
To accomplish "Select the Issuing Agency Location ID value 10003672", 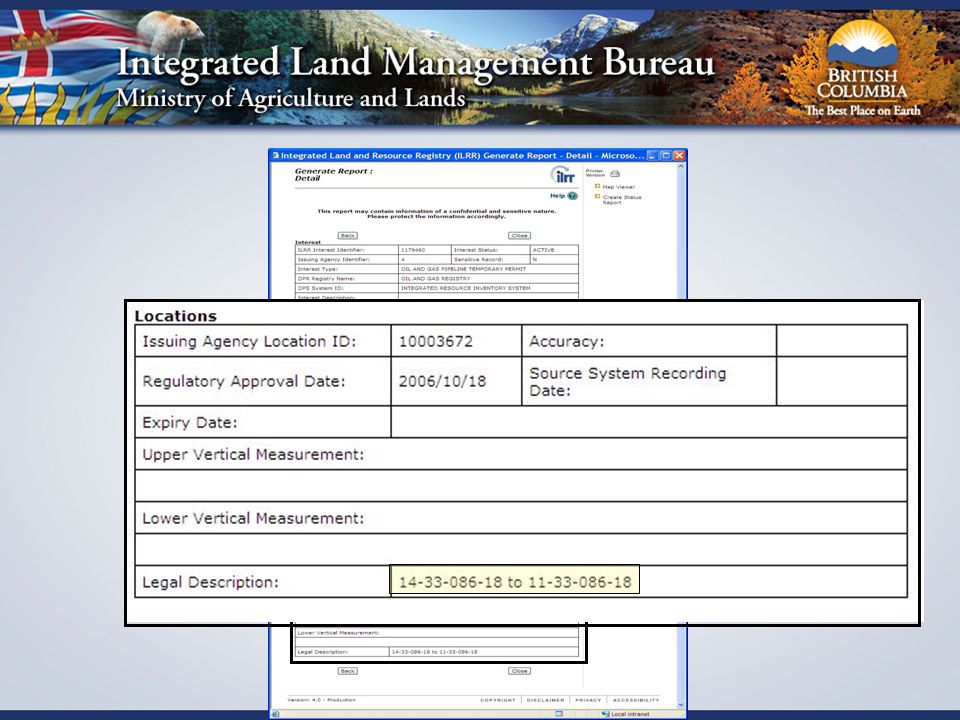I will click(x=436, y=342).
